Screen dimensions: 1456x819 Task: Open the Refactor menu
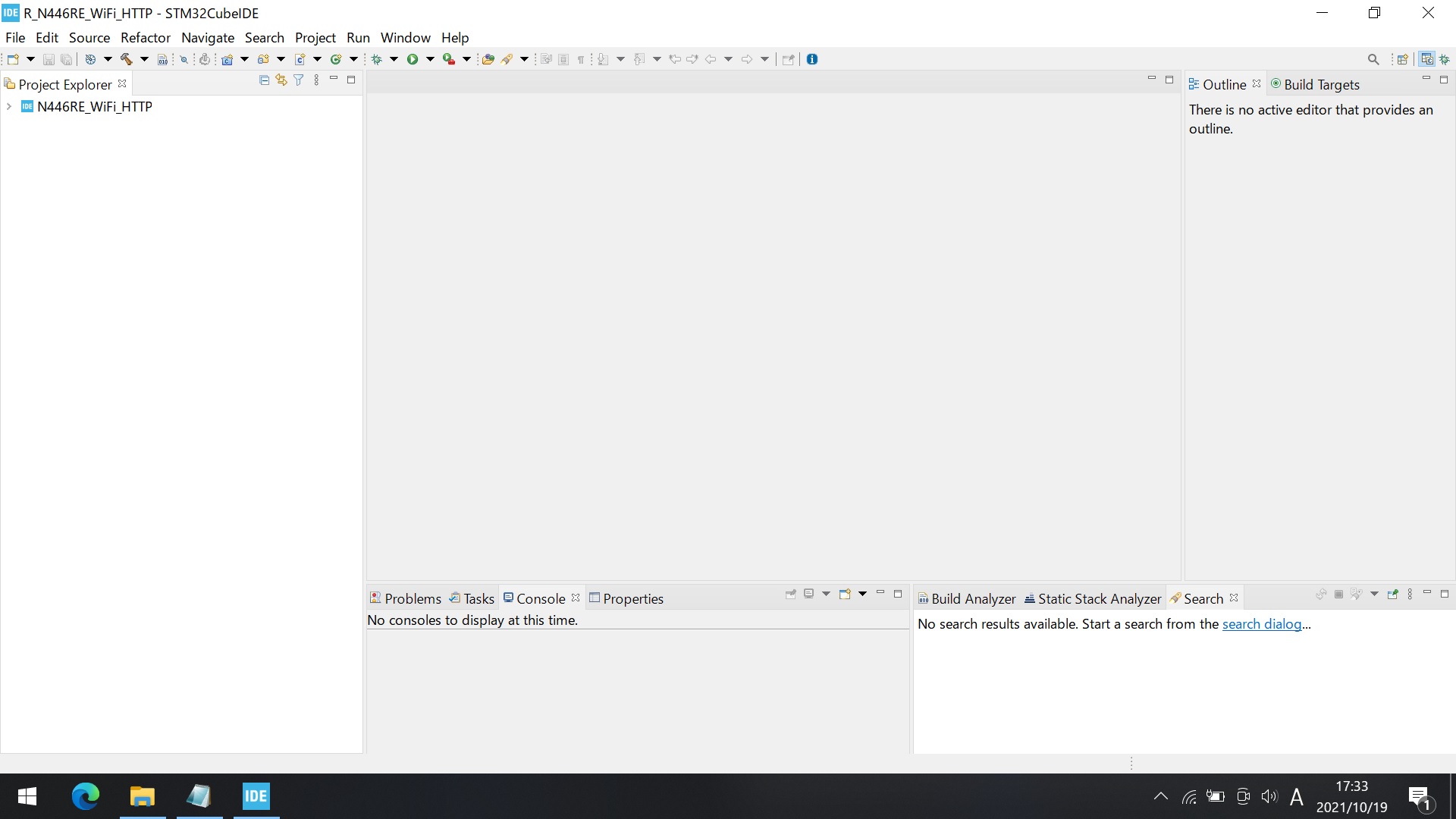coord(146,38)
